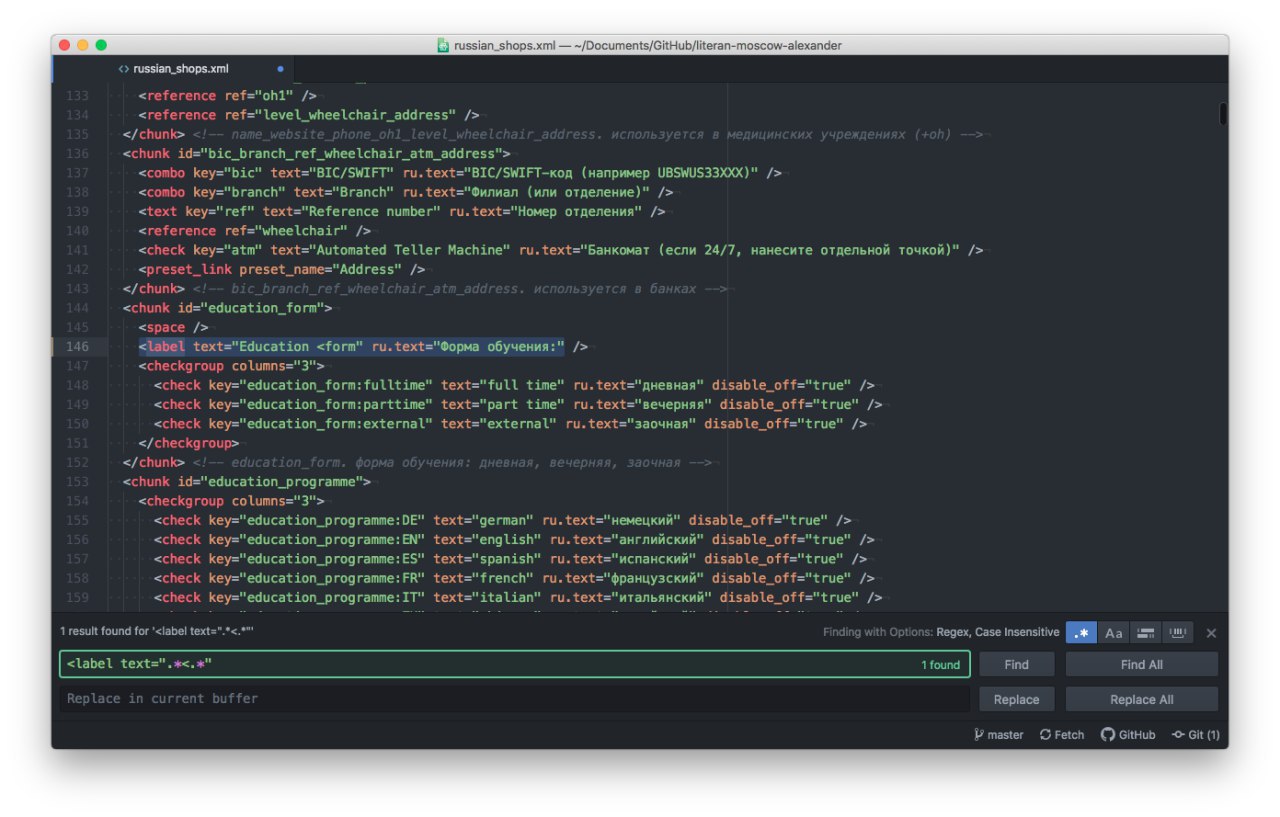
Task: Click the chunk id "education_form" text
Action: tap(266, 308)
